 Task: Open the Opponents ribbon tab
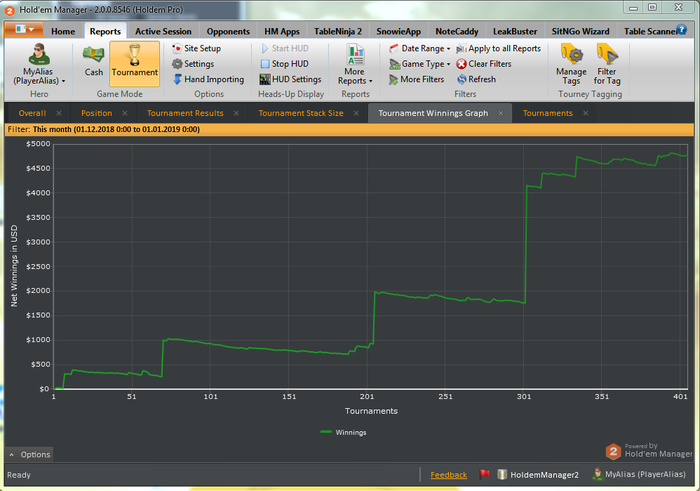pyautogui.click(x=228, y=31)
